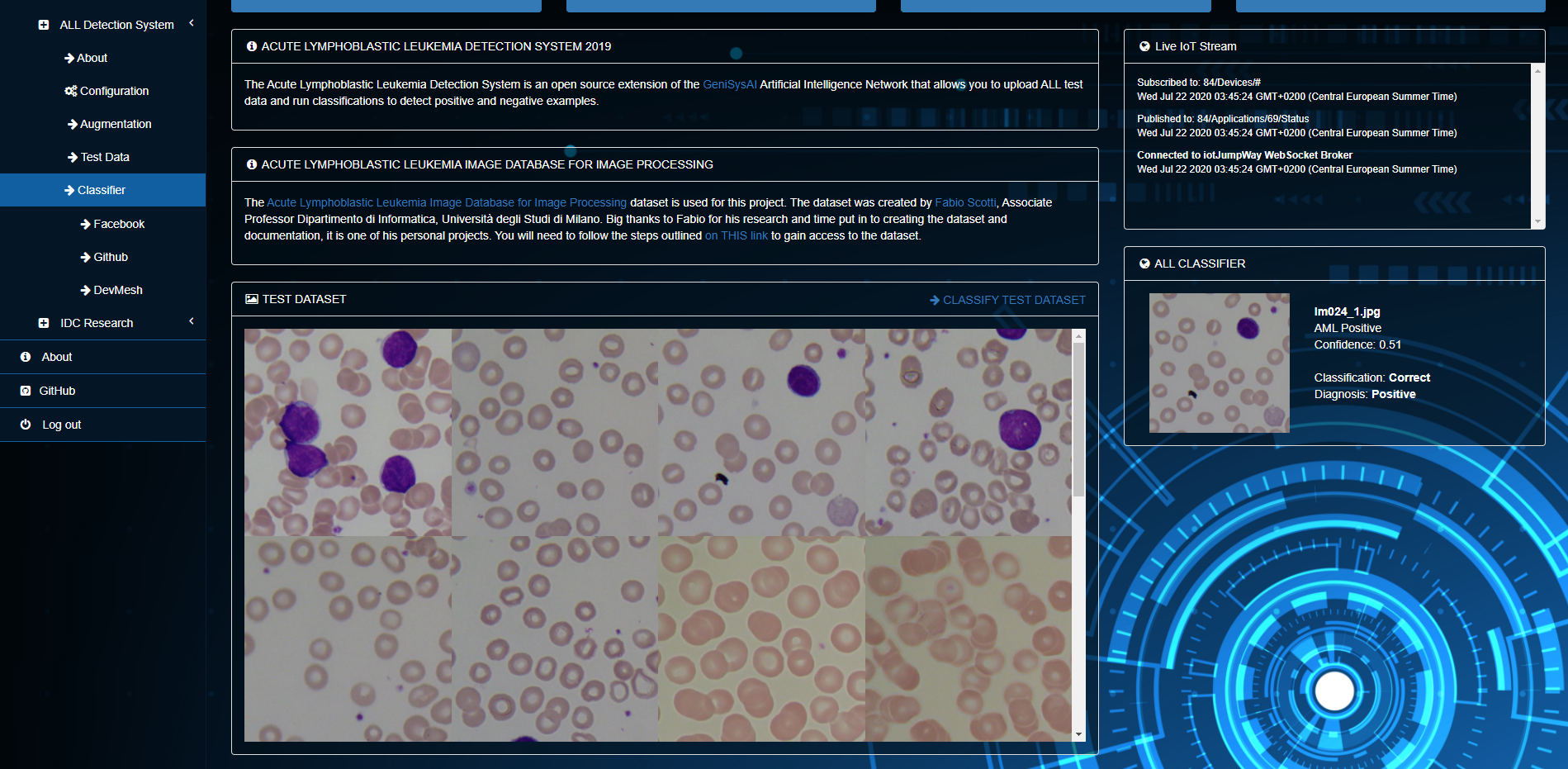The height and width of the screenshot is (769, 1568).
Task: Select third top-row image with single purple cell
Action: 762,432
